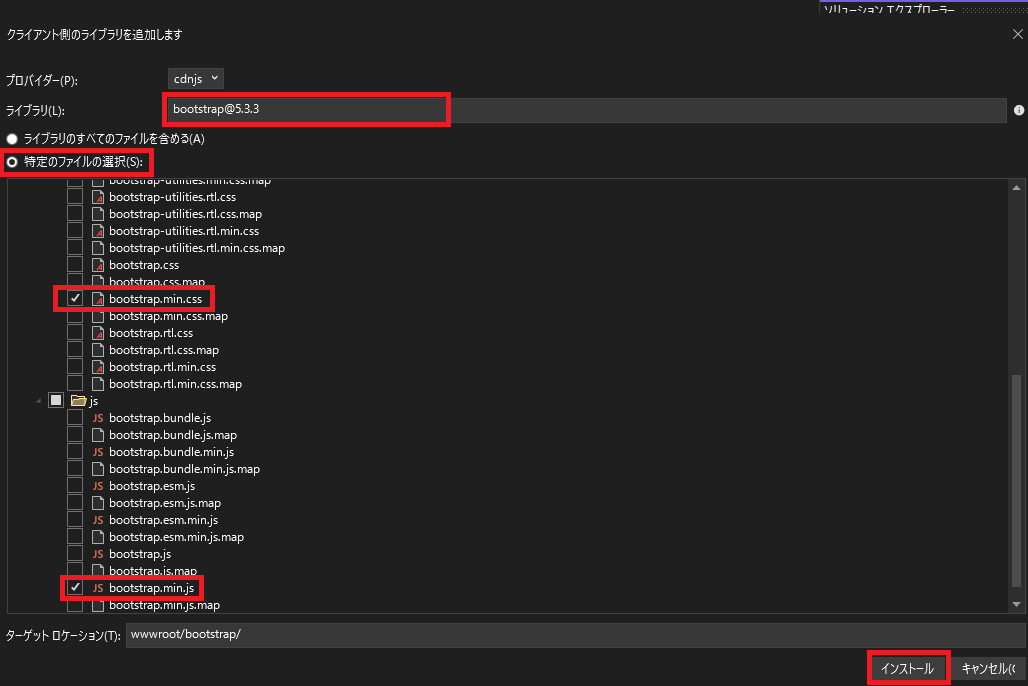The width and height of the screenshot is (1028, 686).
Task: Select the include all library files radio button
Action: [12, 139]
